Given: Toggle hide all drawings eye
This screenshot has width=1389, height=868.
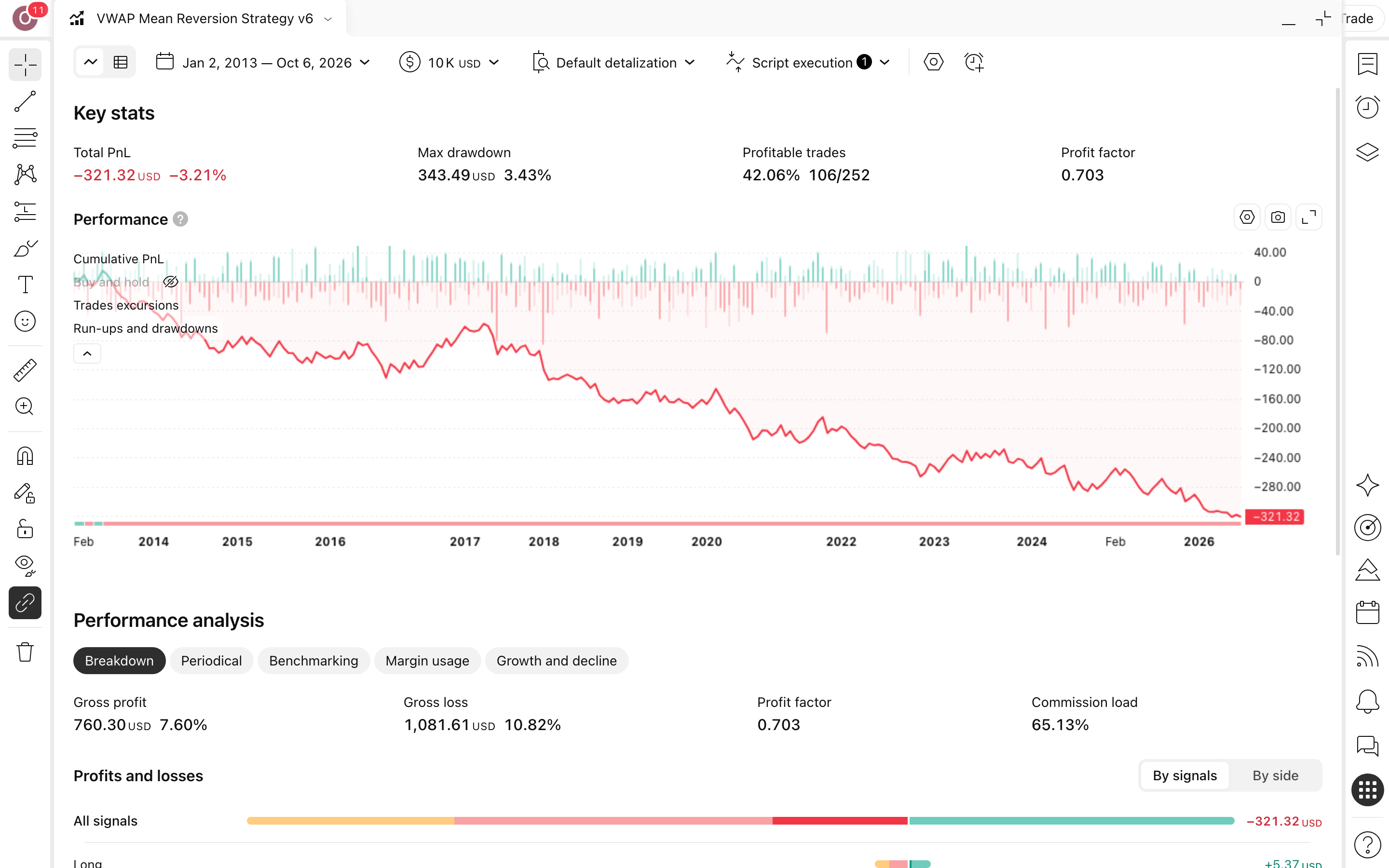Looking at the screenshot, I should click(x=25, y=566).
